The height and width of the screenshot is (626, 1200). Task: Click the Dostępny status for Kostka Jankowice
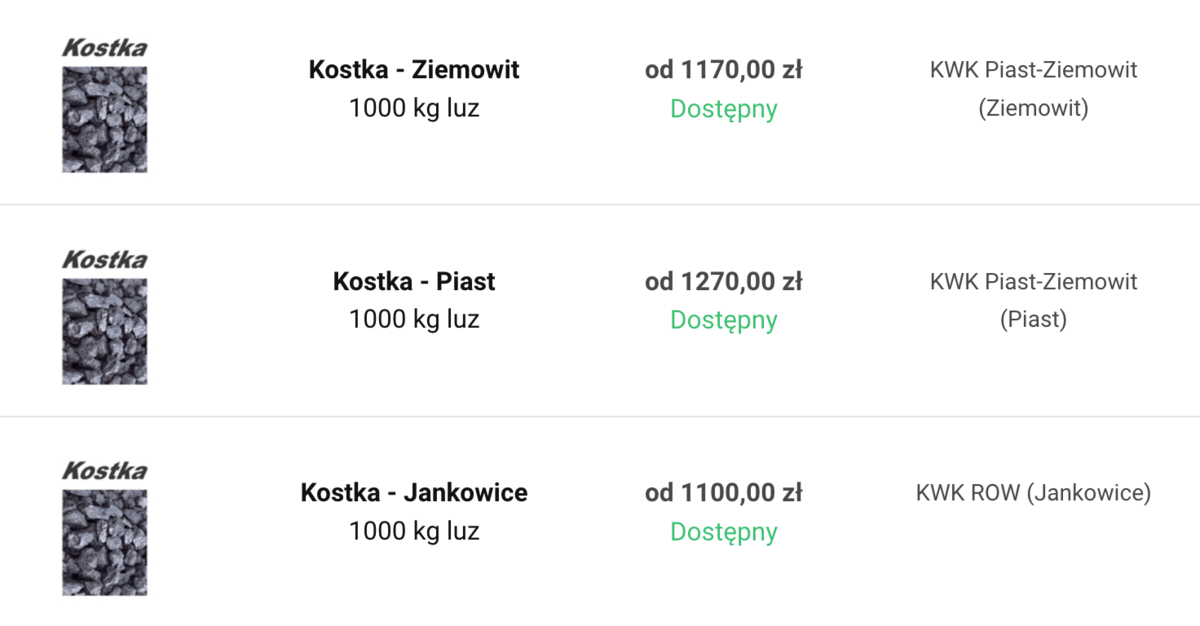724,532
